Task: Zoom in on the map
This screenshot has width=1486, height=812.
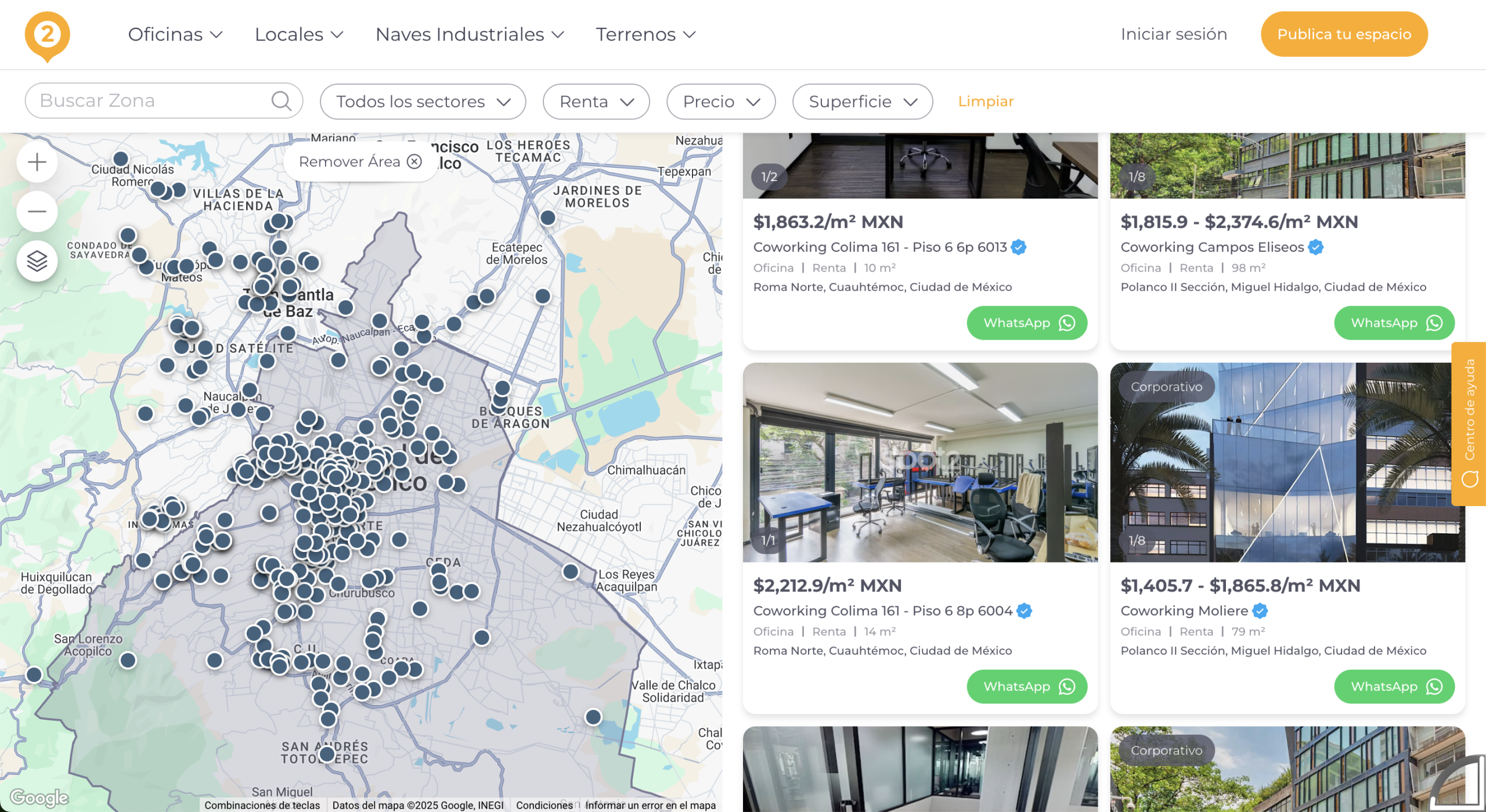Action: coord(37,162)
